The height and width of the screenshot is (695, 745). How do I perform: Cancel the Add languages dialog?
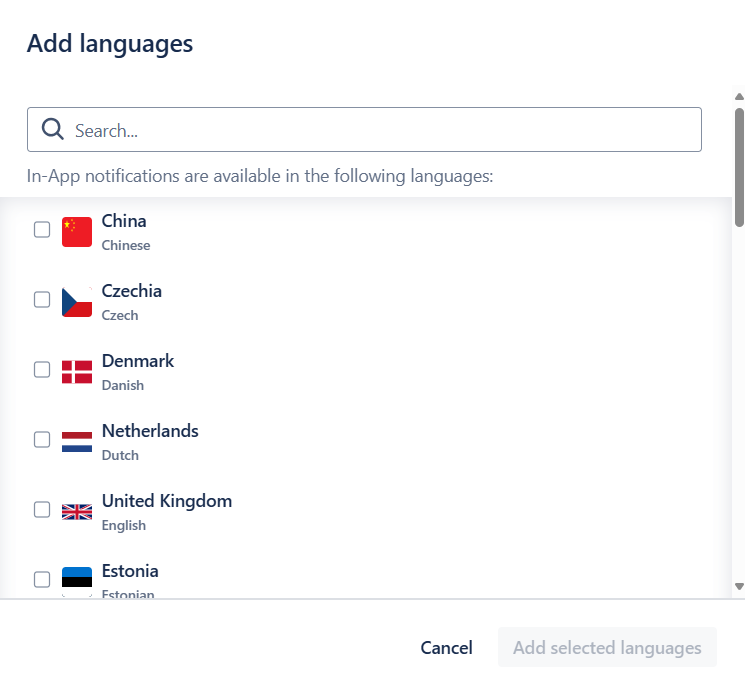(447, 647)
